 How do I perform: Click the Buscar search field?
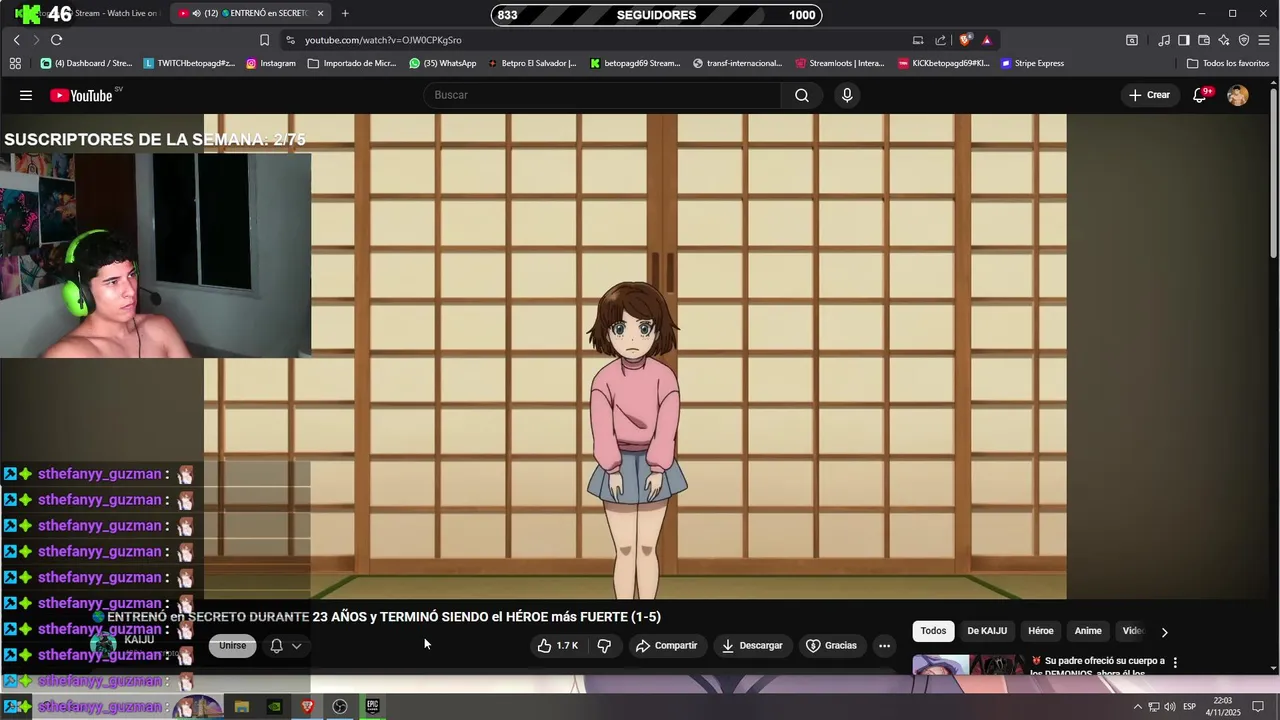[x=603, y=95]
